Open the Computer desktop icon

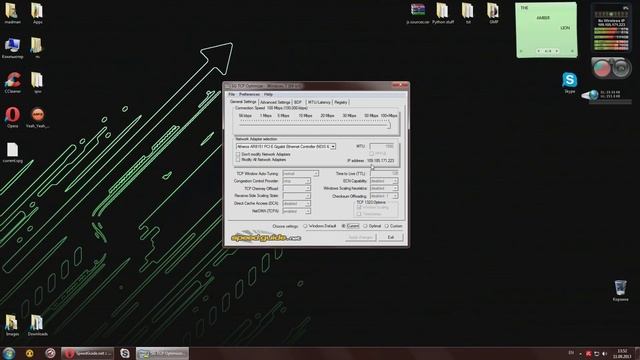pos(12,48)
